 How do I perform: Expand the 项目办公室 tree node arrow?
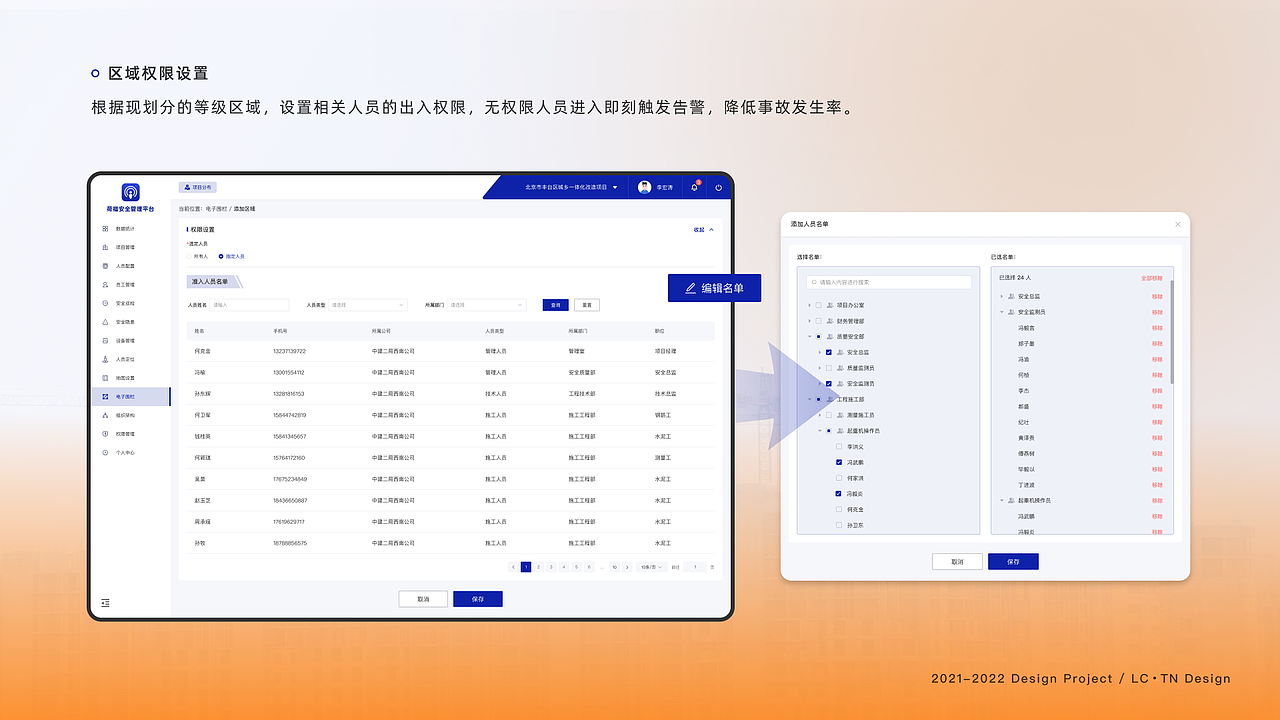click(809, 305)
